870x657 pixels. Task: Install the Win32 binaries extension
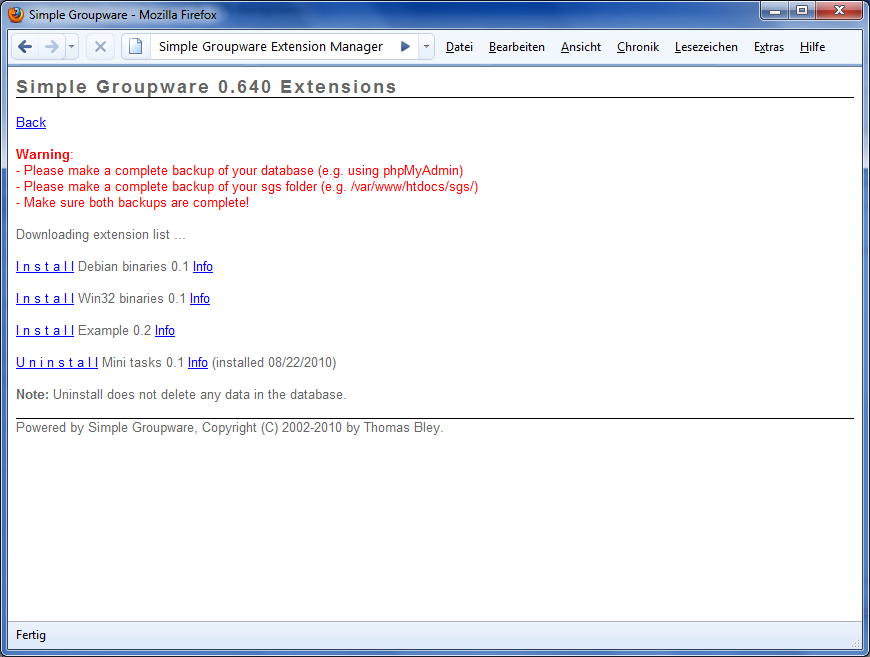click(x=45, y=299)
